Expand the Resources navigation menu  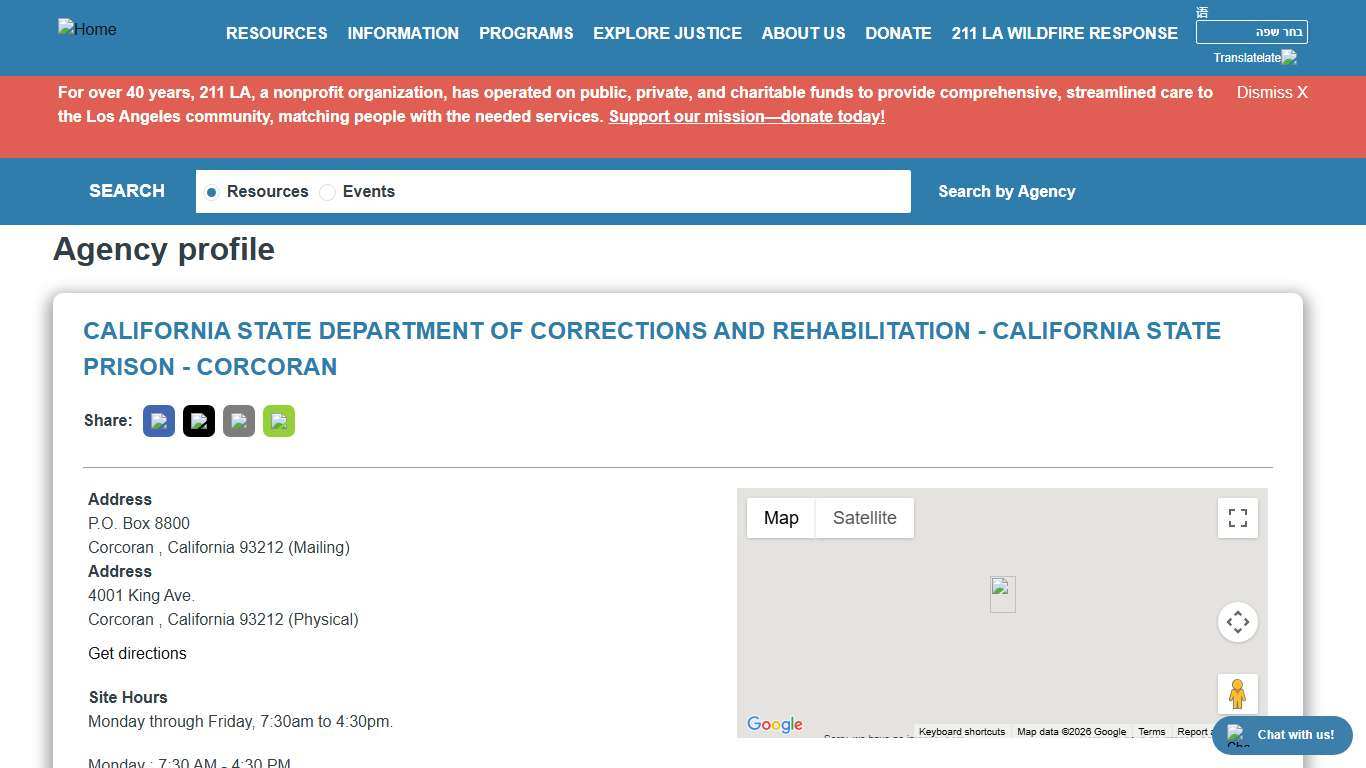coord(276,33)
